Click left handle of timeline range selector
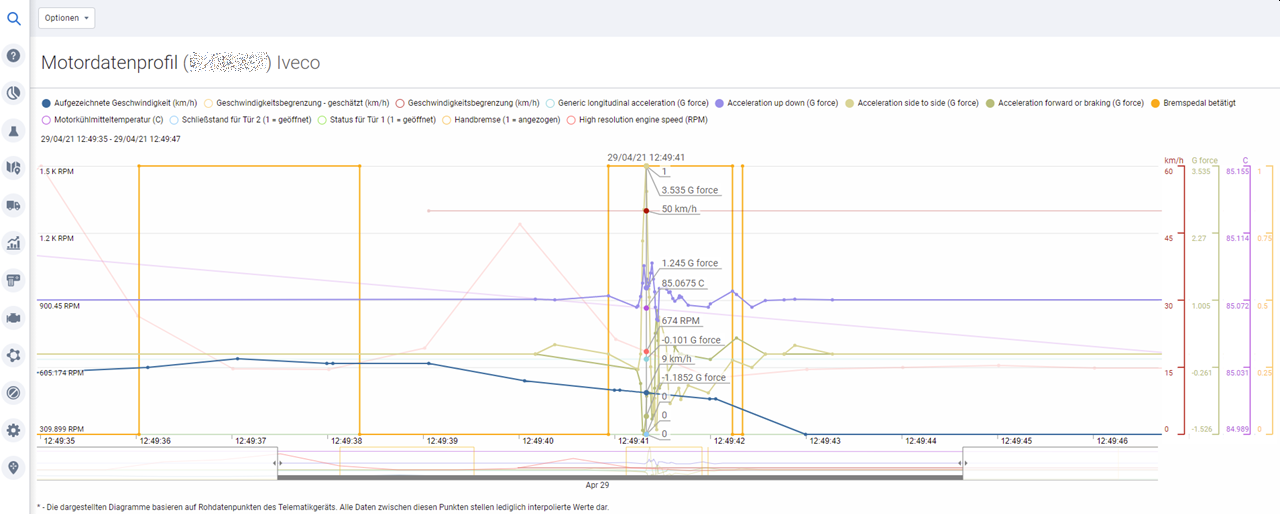This screenshot has width=1280, height=514. tap(278, 464)
